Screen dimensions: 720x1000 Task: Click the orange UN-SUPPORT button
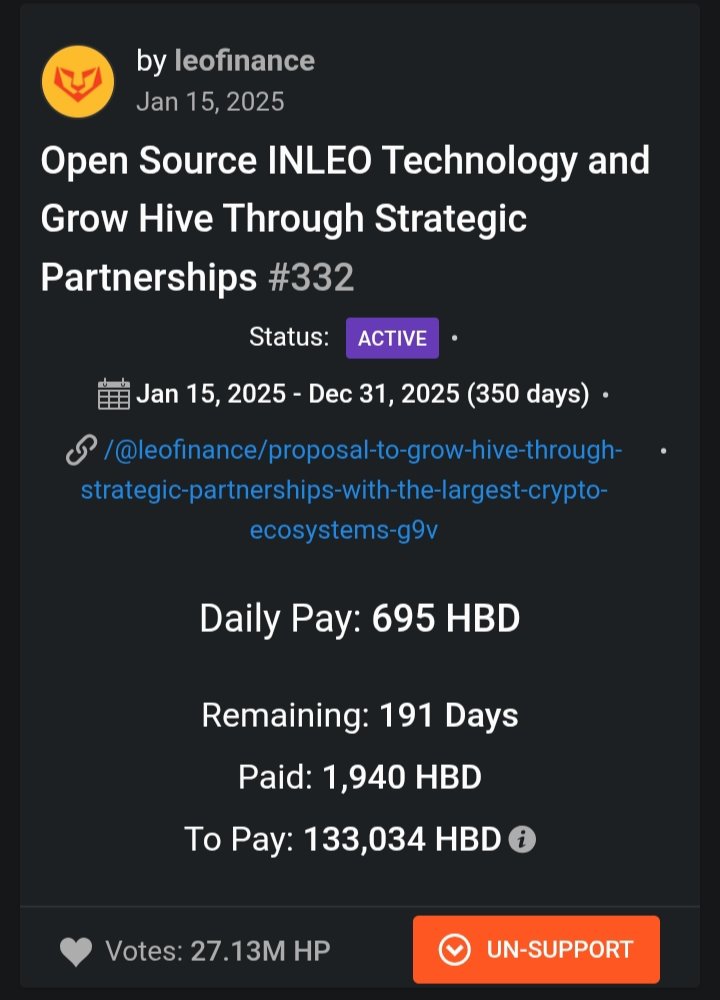point(536,950)
